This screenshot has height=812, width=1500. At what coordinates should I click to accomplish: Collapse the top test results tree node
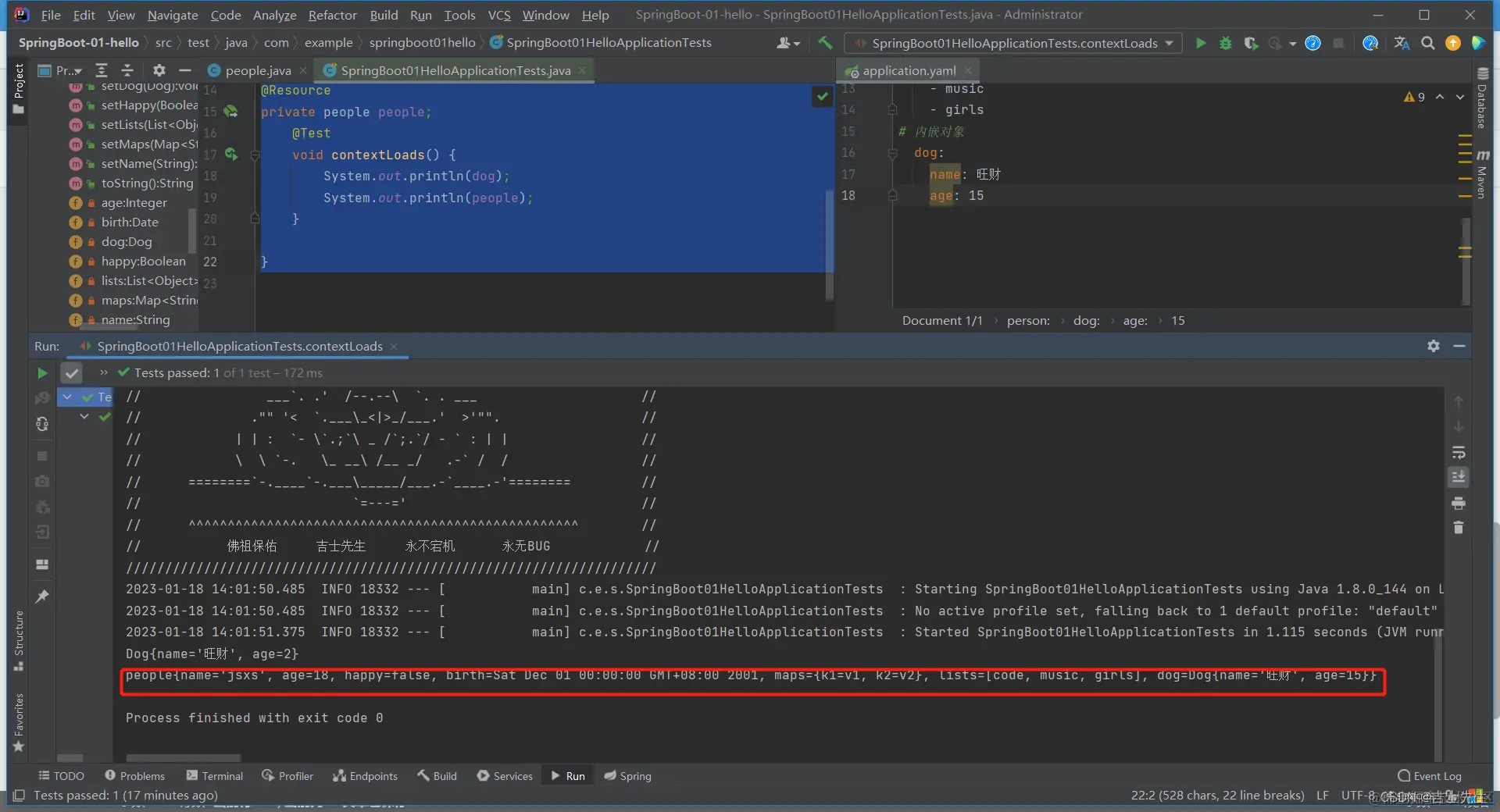(x=68, y=397)
